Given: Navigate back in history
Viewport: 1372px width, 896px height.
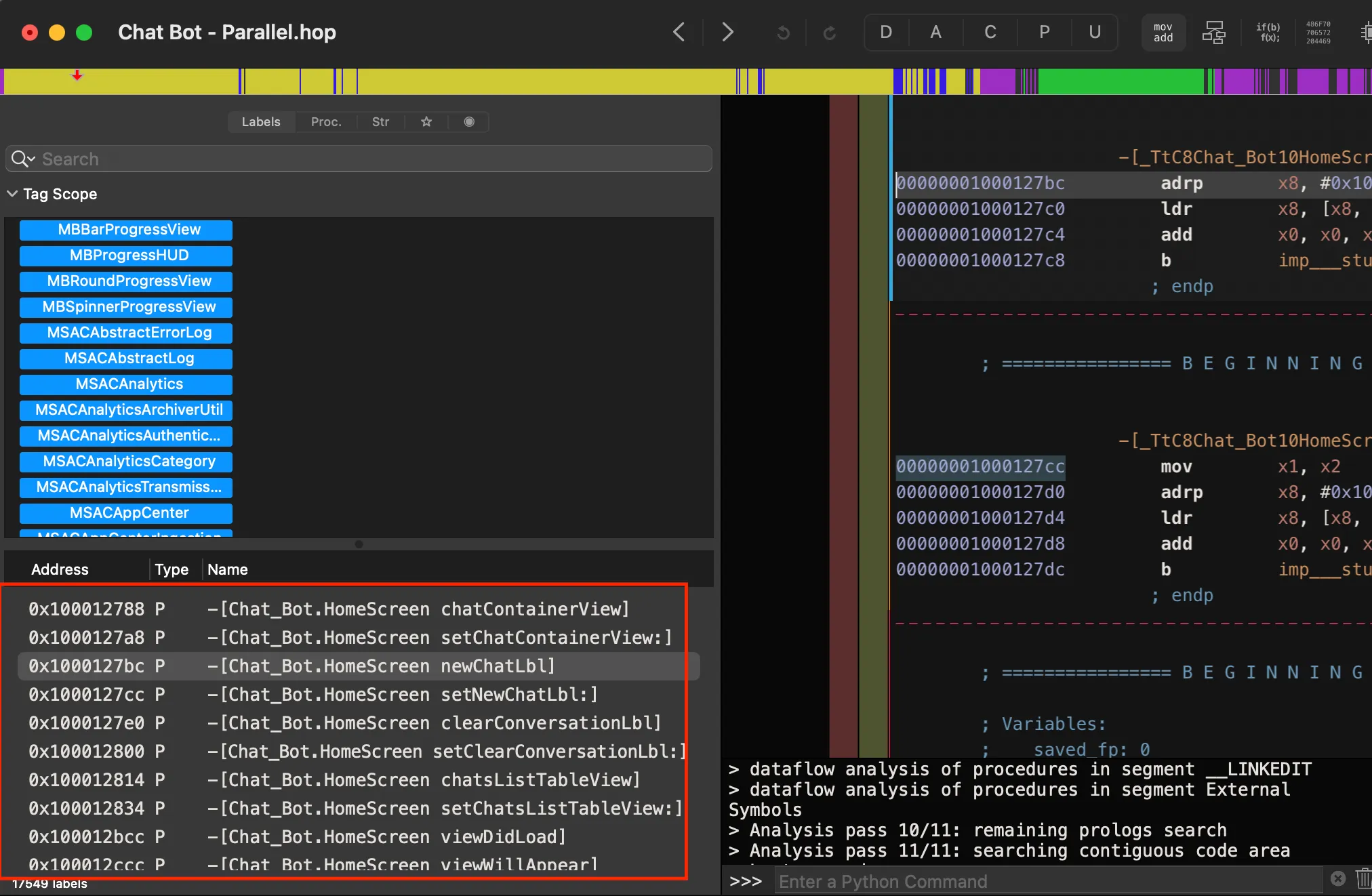Looking at the screenshot, I should pyautogui.click(x=679, y=32).
